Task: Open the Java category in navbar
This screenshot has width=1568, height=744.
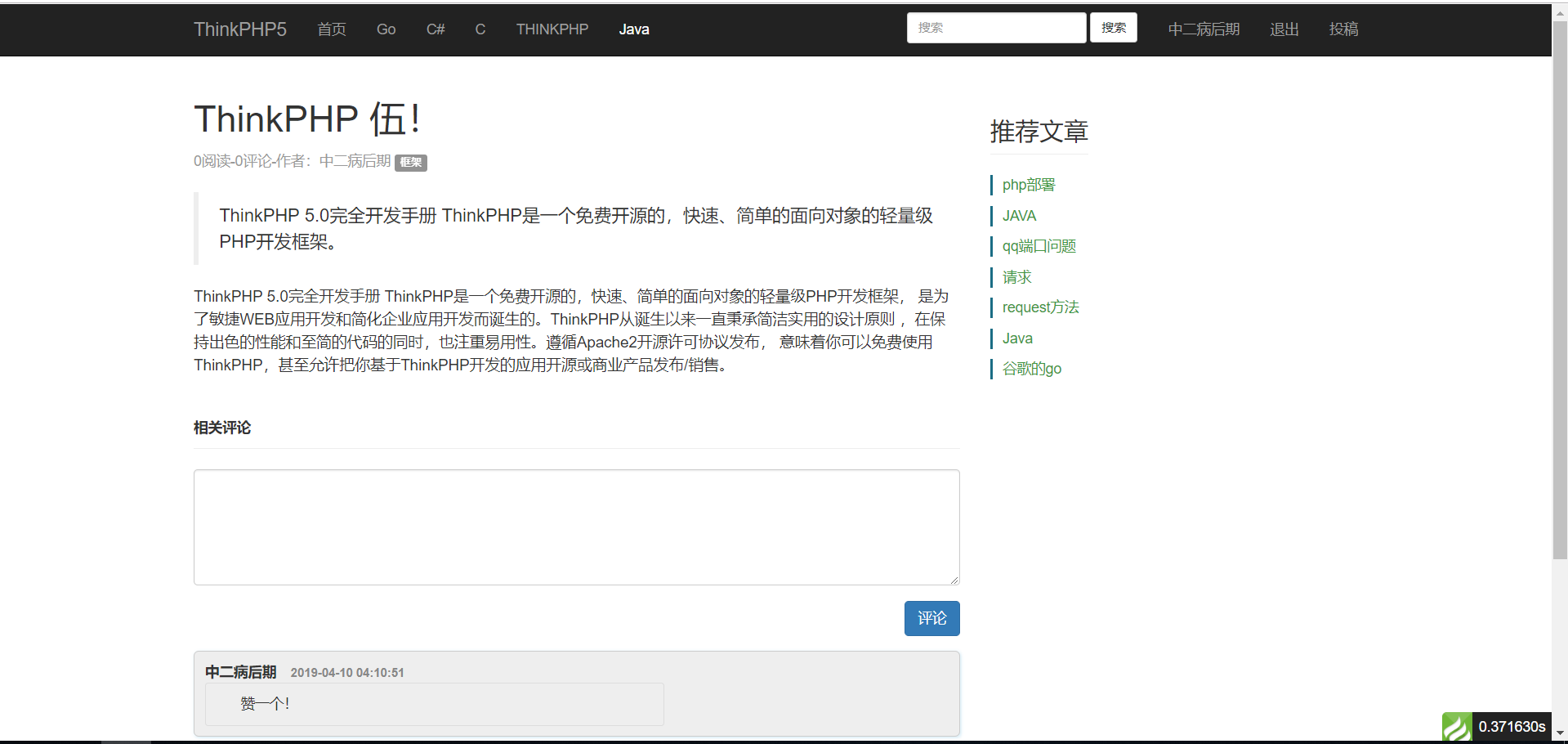Action: tap(634, 29)
